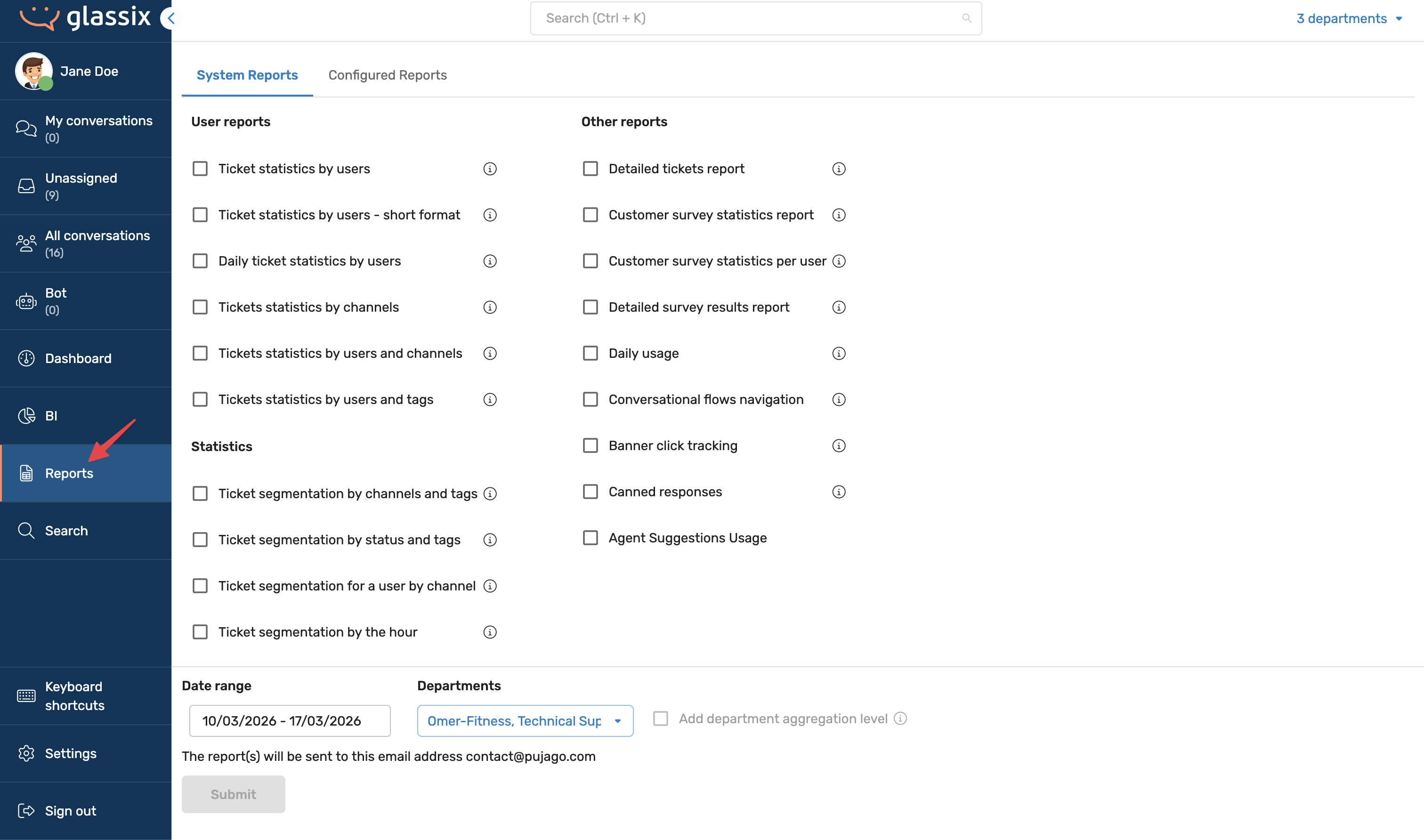This screenshot has height=840, width=1424.
Task: Click the Date range input field
Action: pyautogui.click(x=290, y=720)
